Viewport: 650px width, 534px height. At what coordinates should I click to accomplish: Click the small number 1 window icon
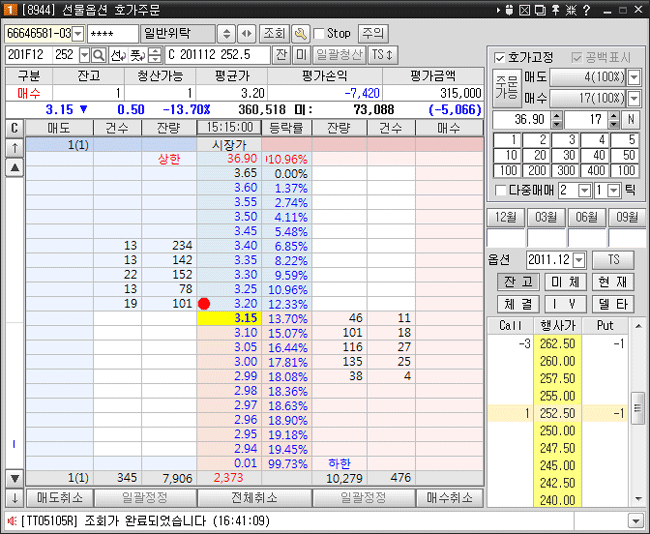click(10, 10)
